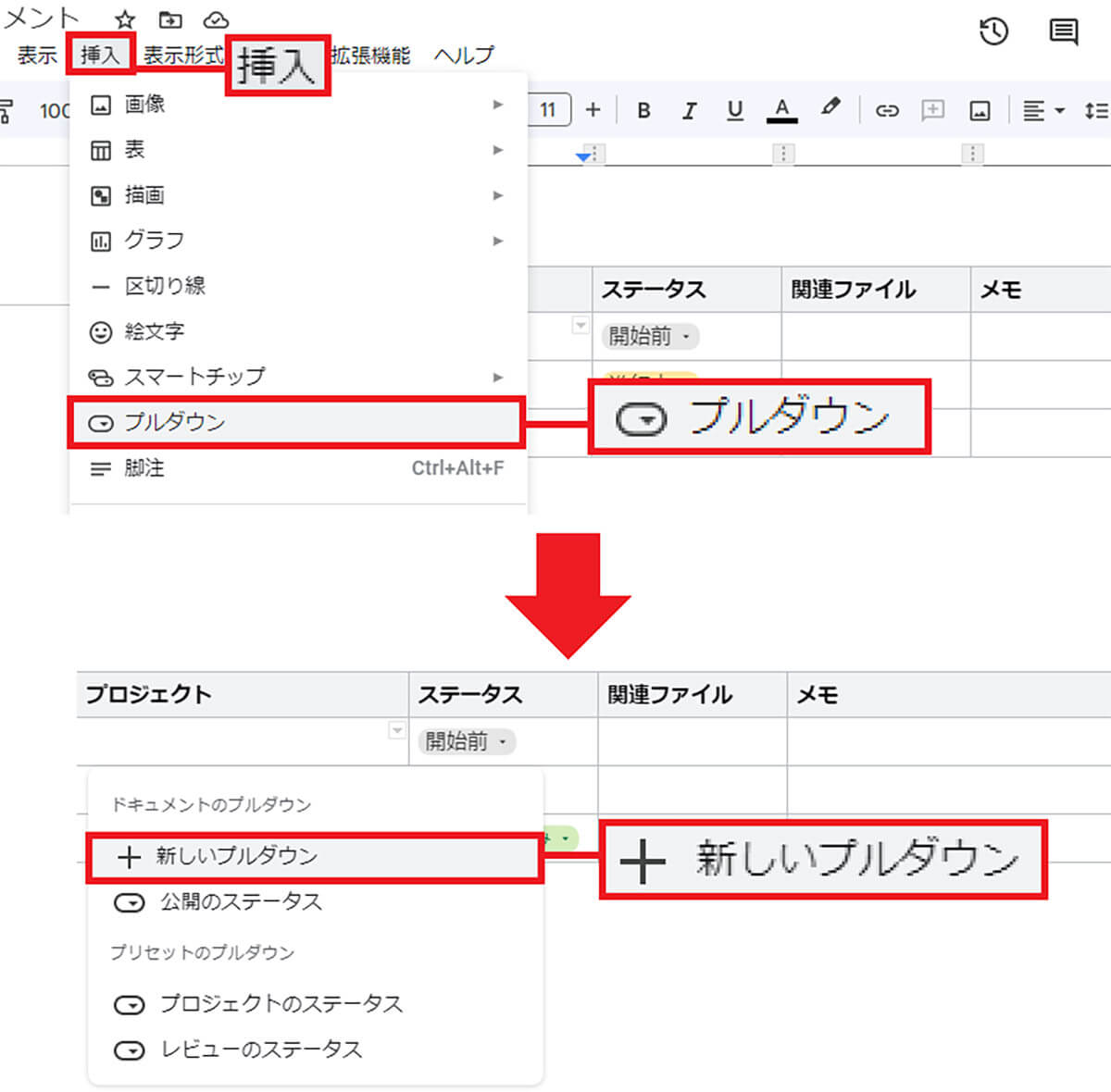Image resolution: width=1111 pixels, height=1092 pixels.
Task: Open the 挿入 menu in the menu bar
Action: (x=100, y=55)
